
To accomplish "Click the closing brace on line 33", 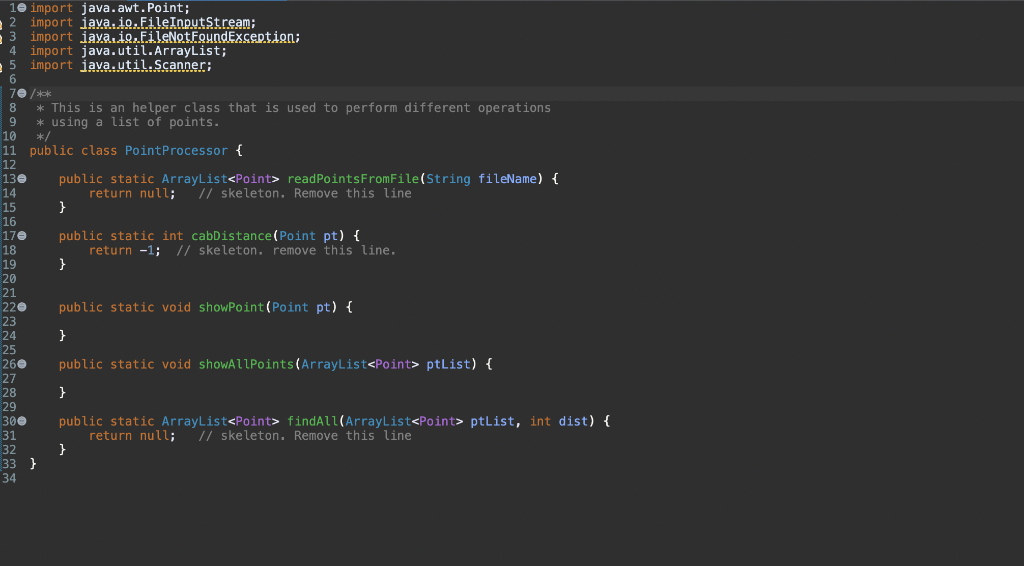I will coord(33,464).
